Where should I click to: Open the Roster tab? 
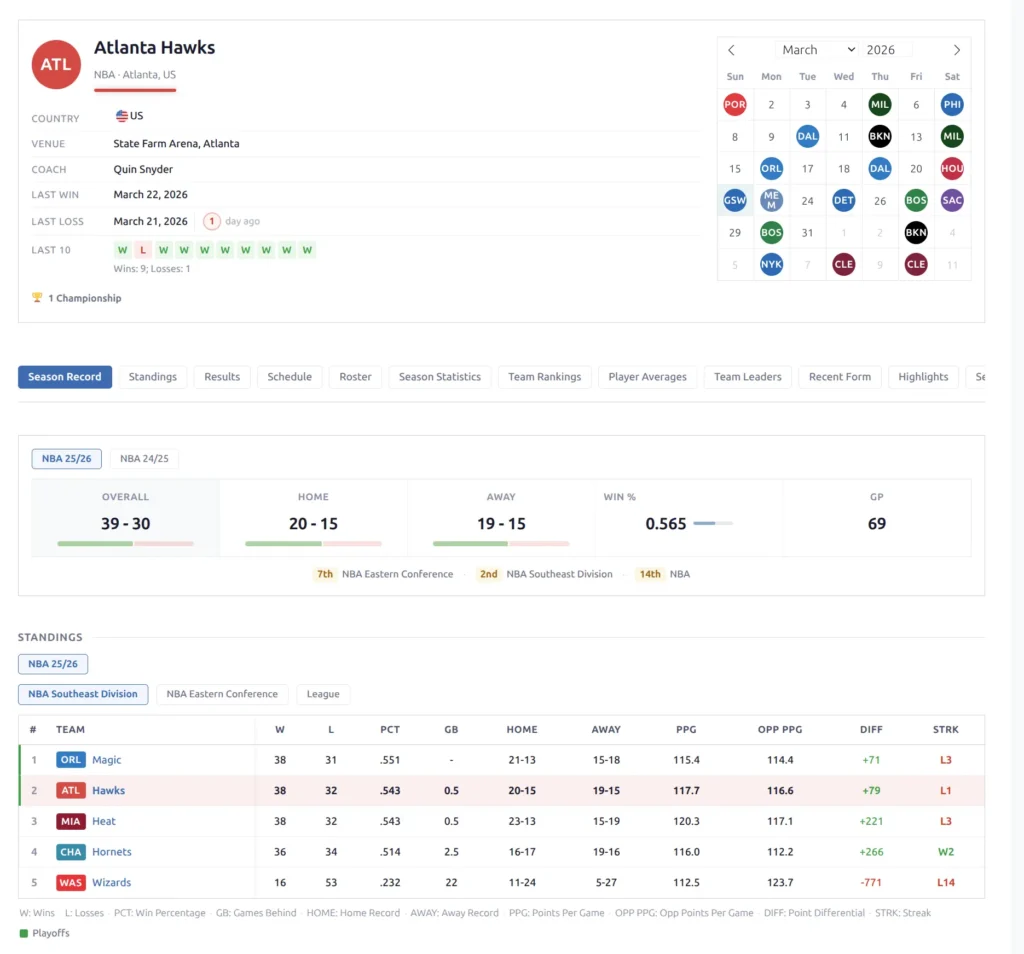tap(355, 377)
